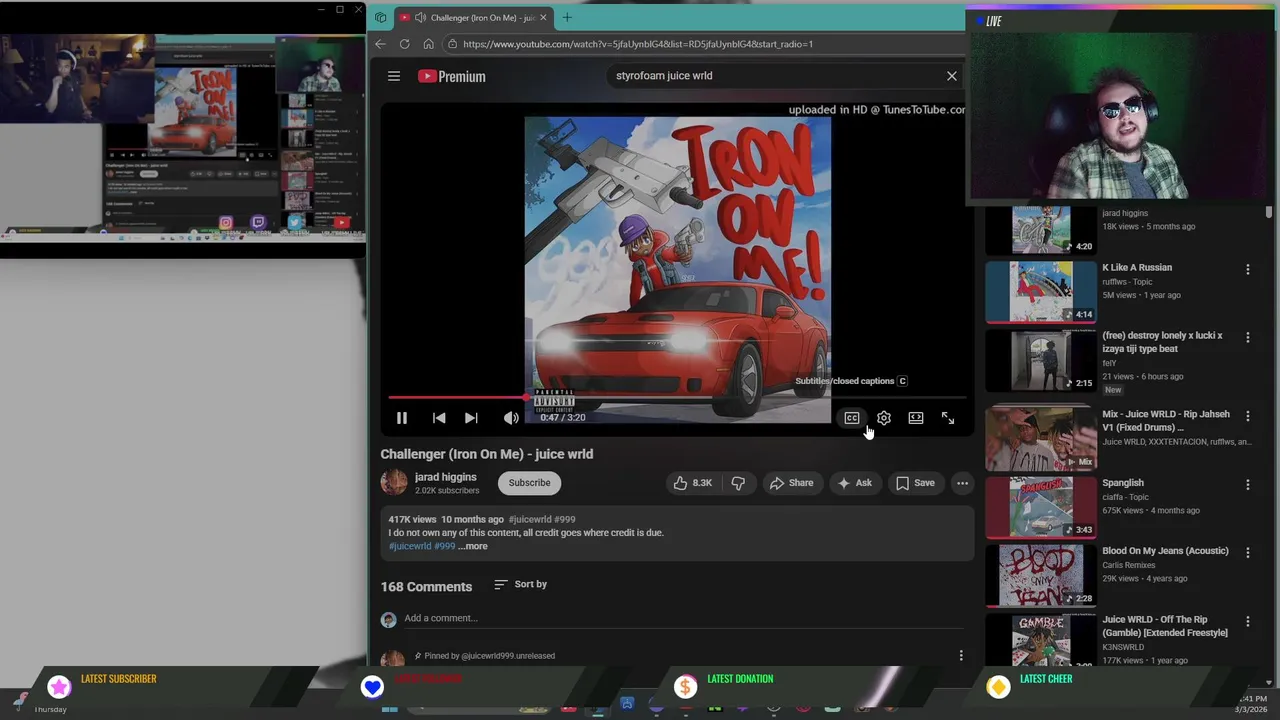Open K Like A Russian video title
1280x720 pixels.
coord(1137,268)
